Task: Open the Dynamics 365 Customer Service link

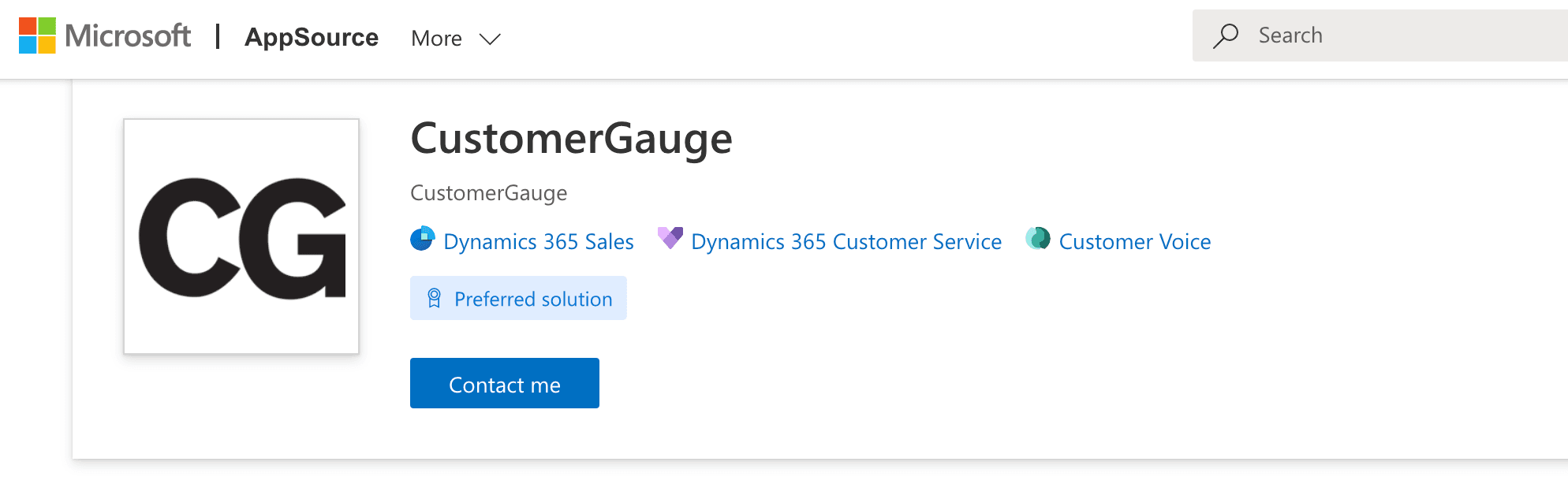Action: pyautogui.click(x=846, y=241)
